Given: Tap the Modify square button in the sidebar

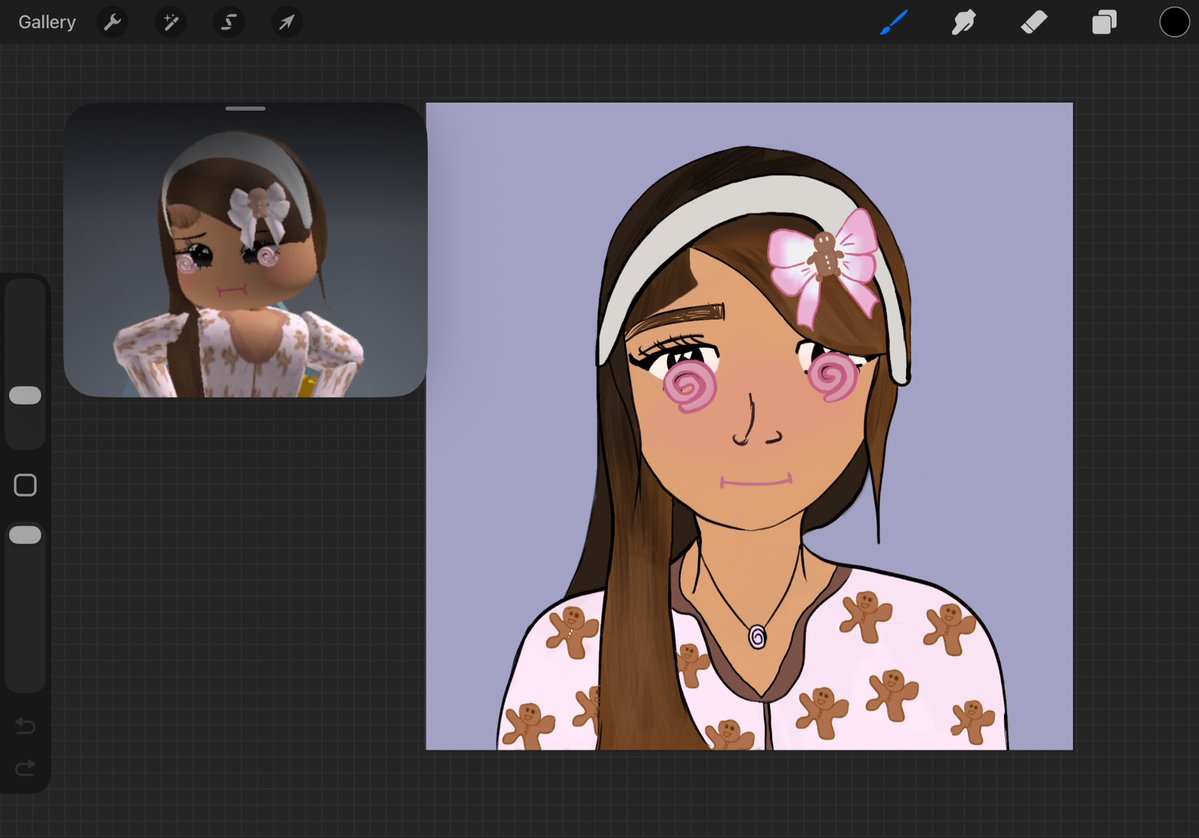Looking at the screenshot, I should 25,485.
